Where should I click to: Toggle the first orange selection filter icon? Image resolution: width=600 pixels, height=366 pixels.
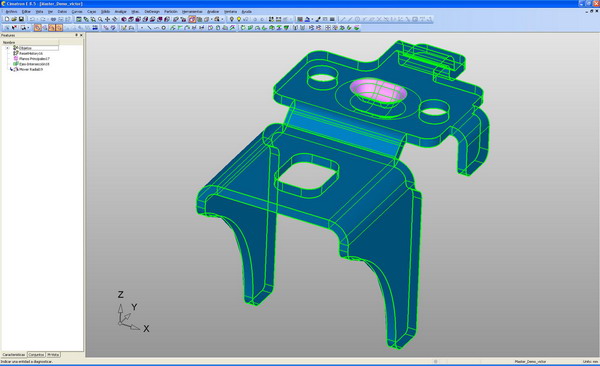coord(38,28)
